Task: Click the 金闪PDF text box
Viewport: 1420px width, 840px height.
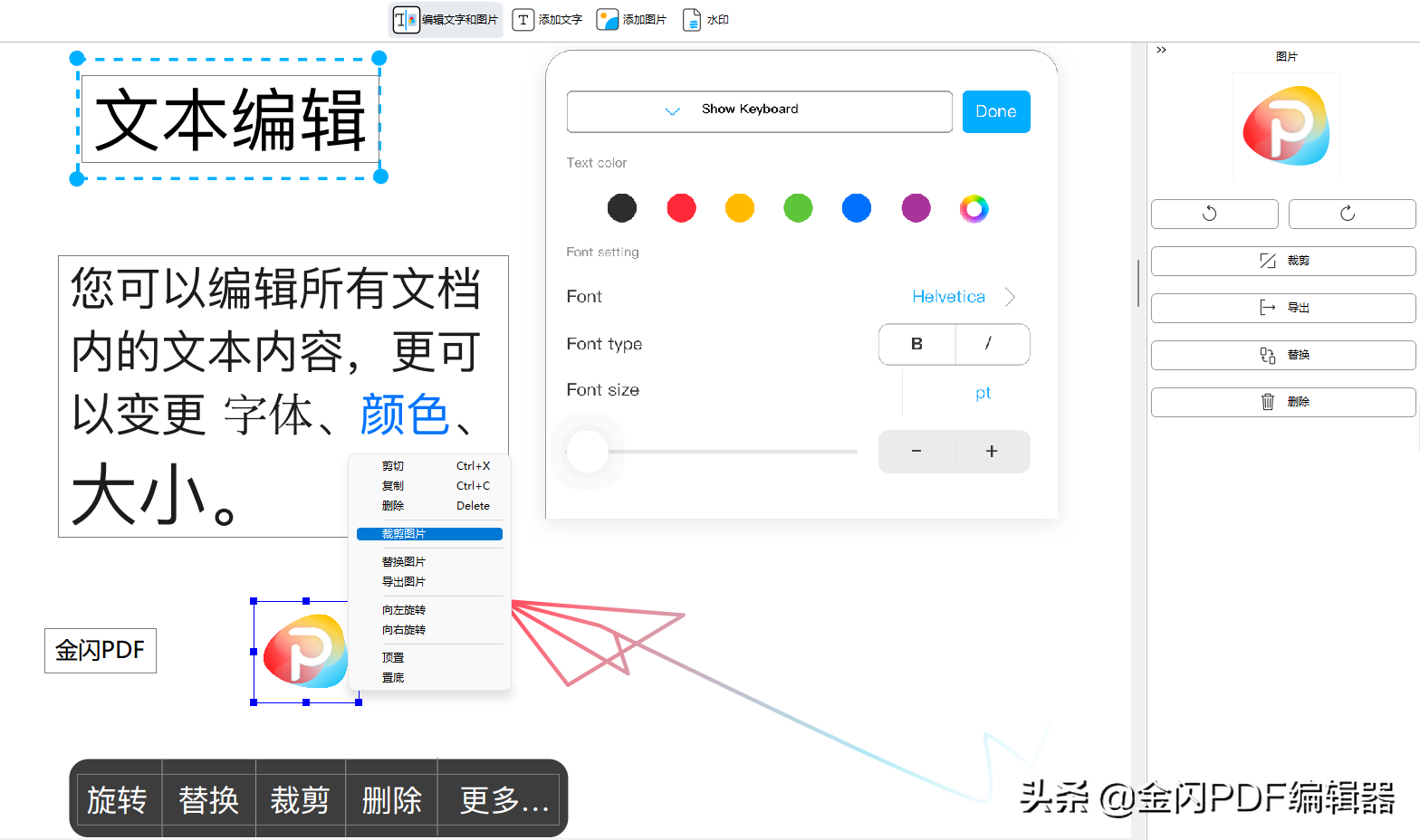Action: click(x=101, y=651)
